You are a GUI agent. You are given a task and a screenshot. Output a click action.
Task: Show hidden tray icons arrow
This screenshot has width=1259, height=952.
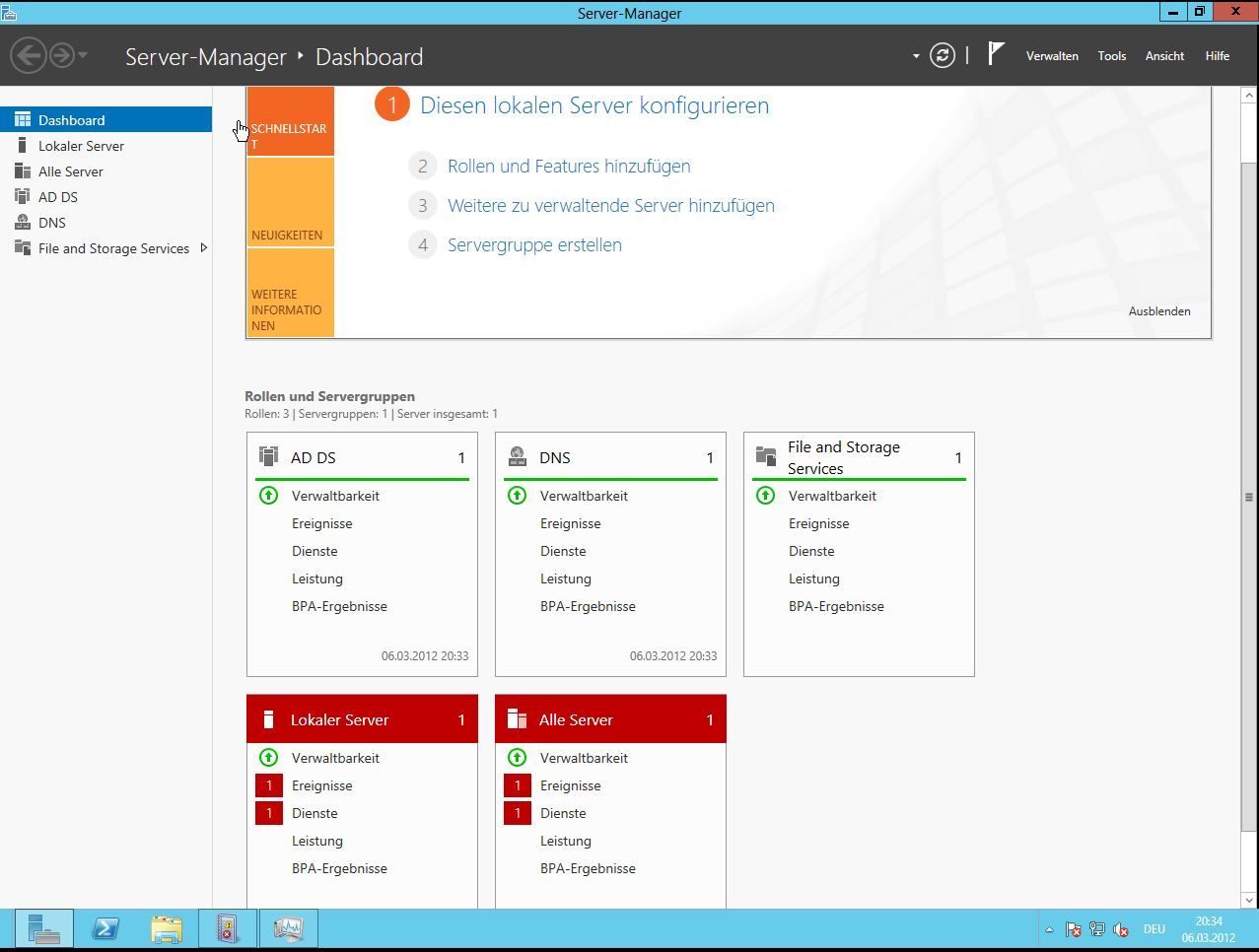coord(1049,929)
